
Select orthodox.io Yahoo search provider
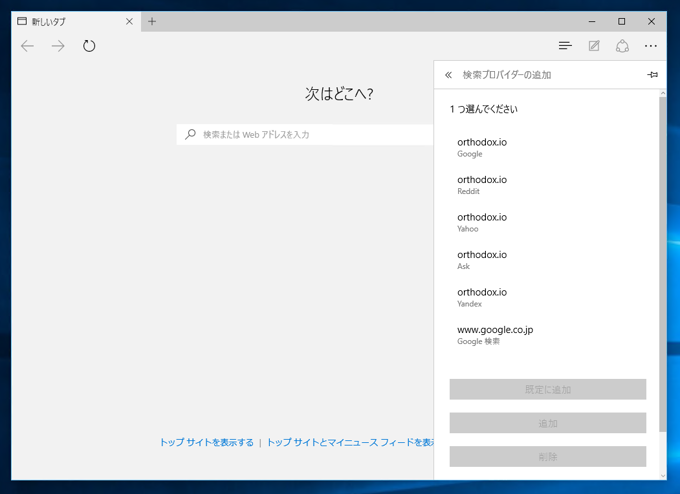coord(547,222)
